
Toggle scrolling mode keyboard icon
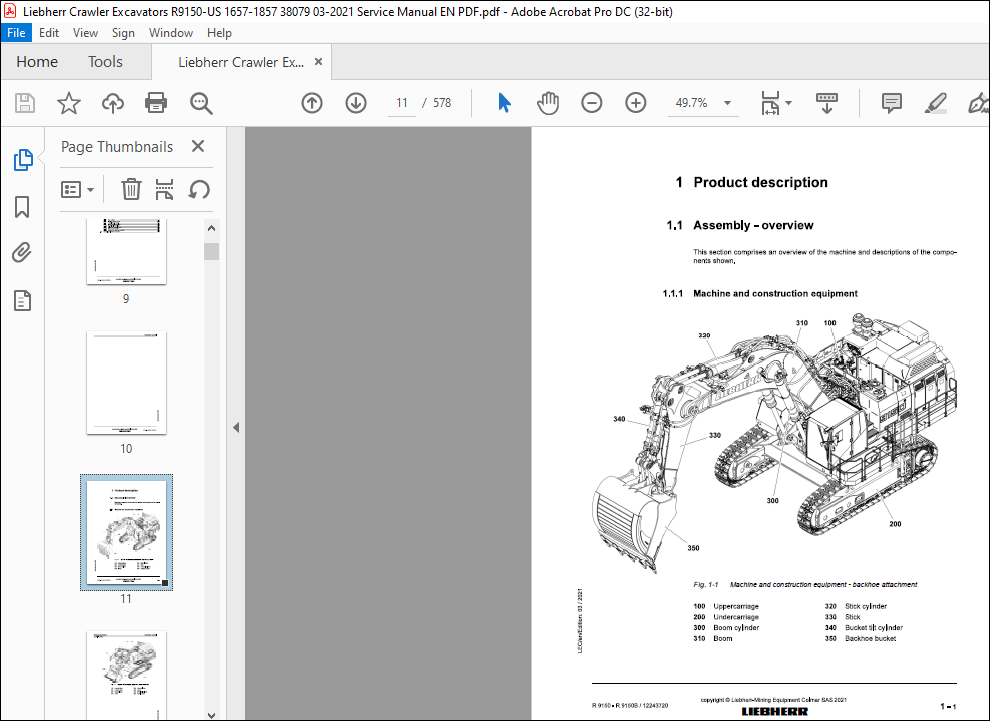pyautogui.click(x=826, y=103)
